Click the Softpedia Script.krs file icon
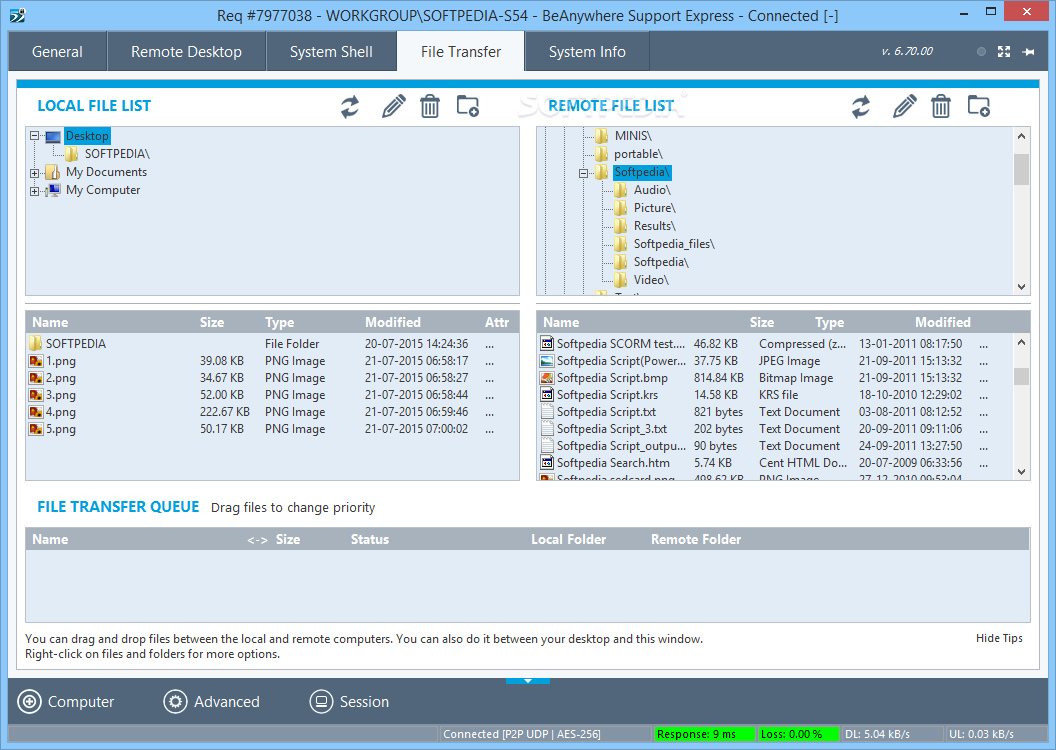The image size is (1056, 750). click(547, 395)
